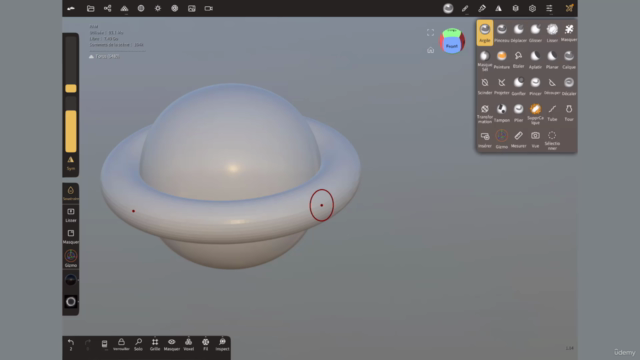This screenshot has width=640, height=360.
Task: Undo the last action
Action: [x=71, y=344]
